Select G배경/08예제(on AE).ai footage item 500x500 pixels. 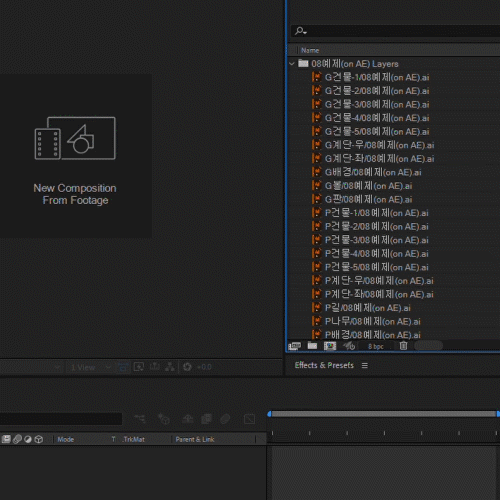coord(373,172)
